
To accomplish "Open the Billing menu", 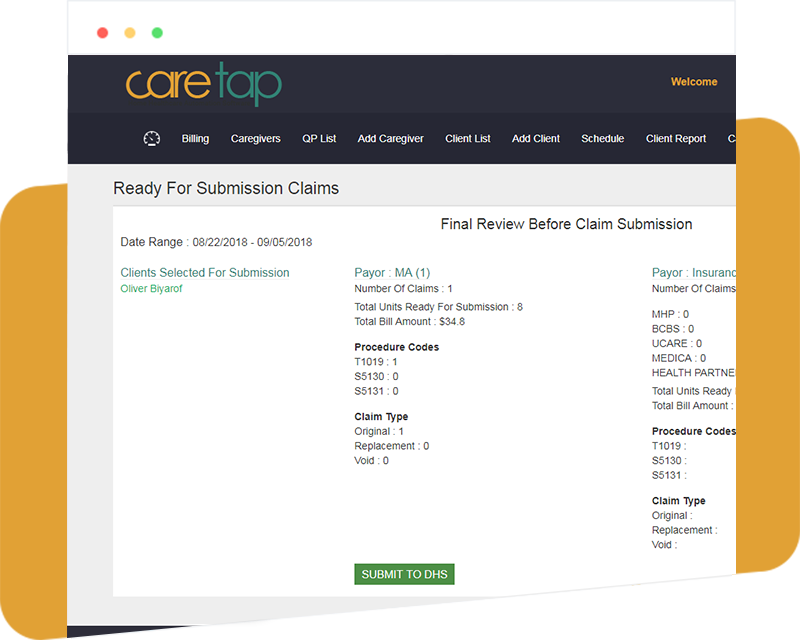I will coord(195,139).
